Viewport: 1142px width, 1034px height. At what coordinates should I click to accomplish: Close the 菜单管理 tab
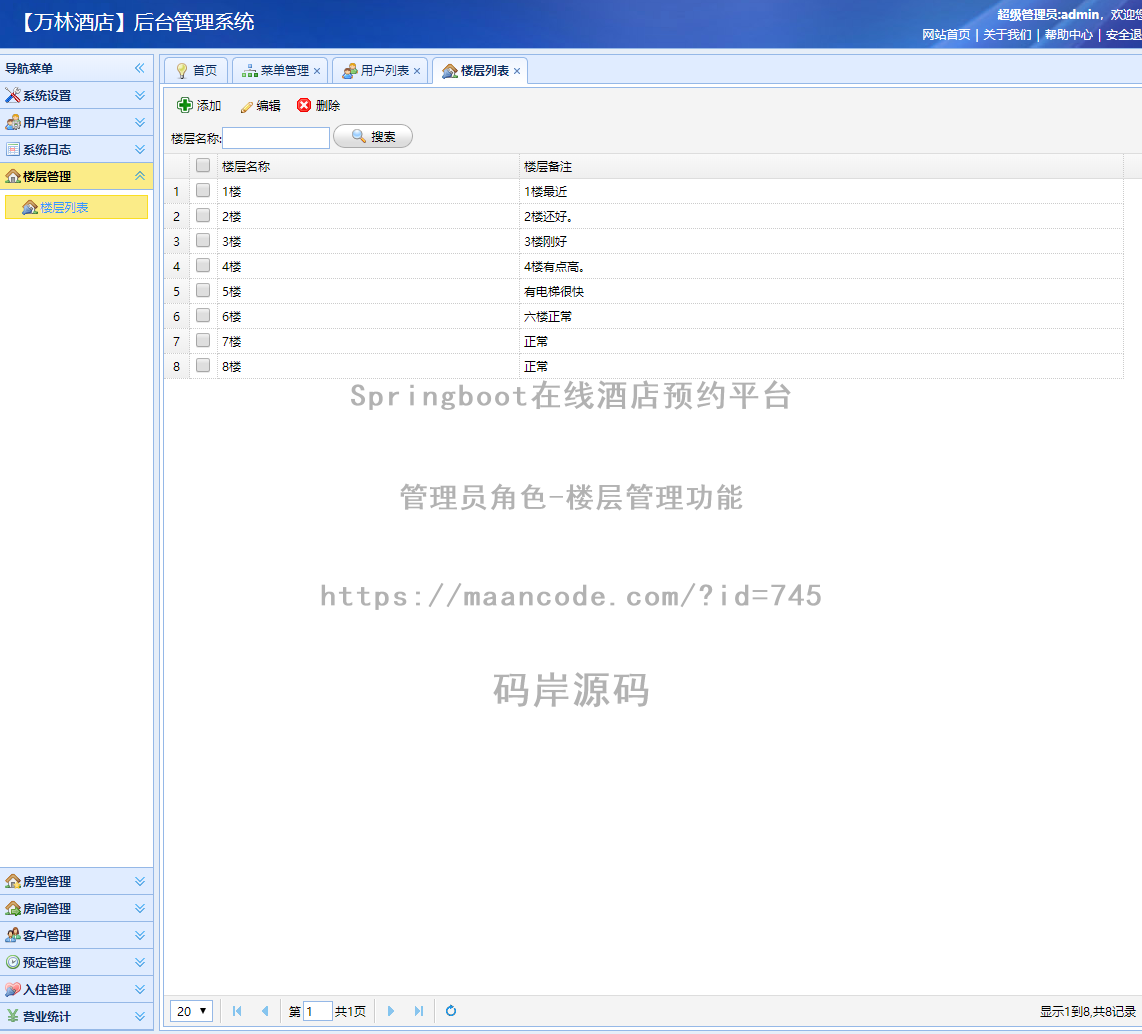pyautogui.click(x=317, y=71)
